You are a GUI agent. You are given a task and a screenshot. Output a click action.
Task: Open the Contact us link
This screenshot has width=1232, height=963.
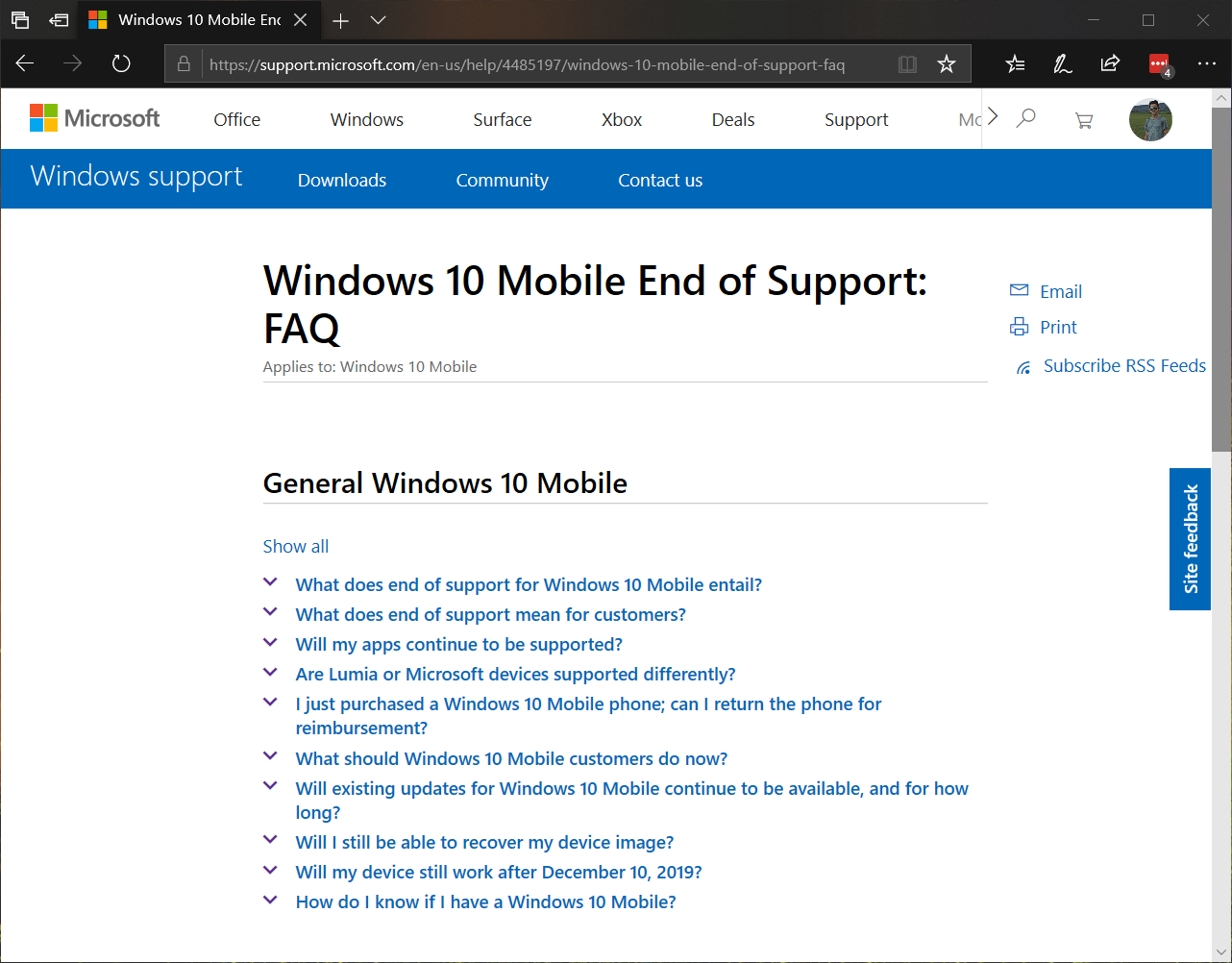point(660,180)
